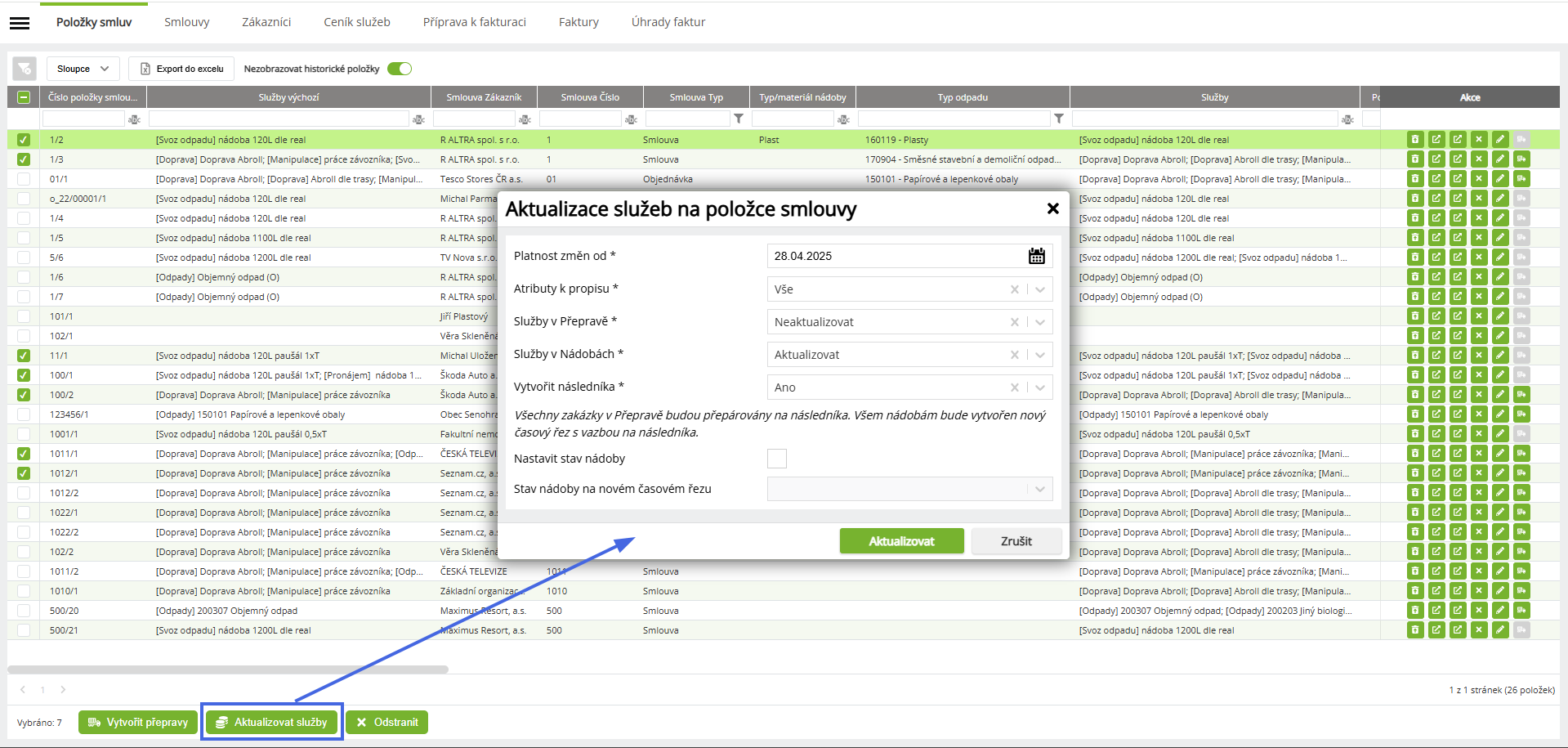Image resolution: width=1568 pixels, height=748 pixels.
Task: Toggle the Nezobrazovat historické položky switch
Action: 400,69
